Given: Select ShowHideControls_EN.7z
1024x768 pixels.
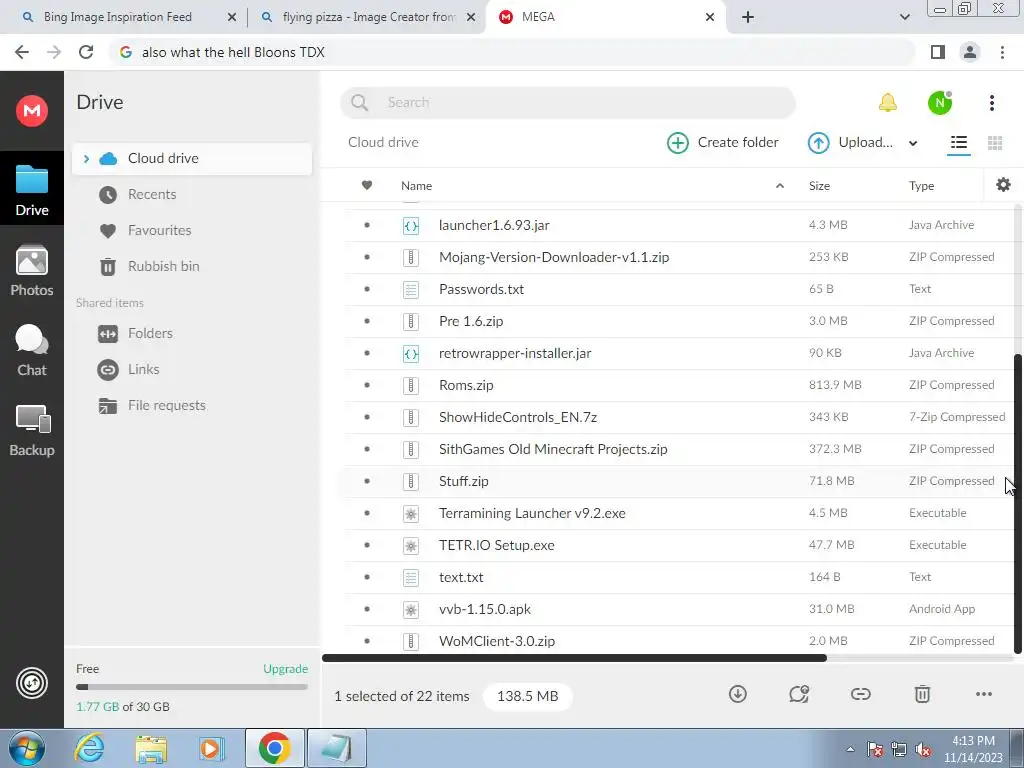Looking at the screenshot, I should click(678, 417).
